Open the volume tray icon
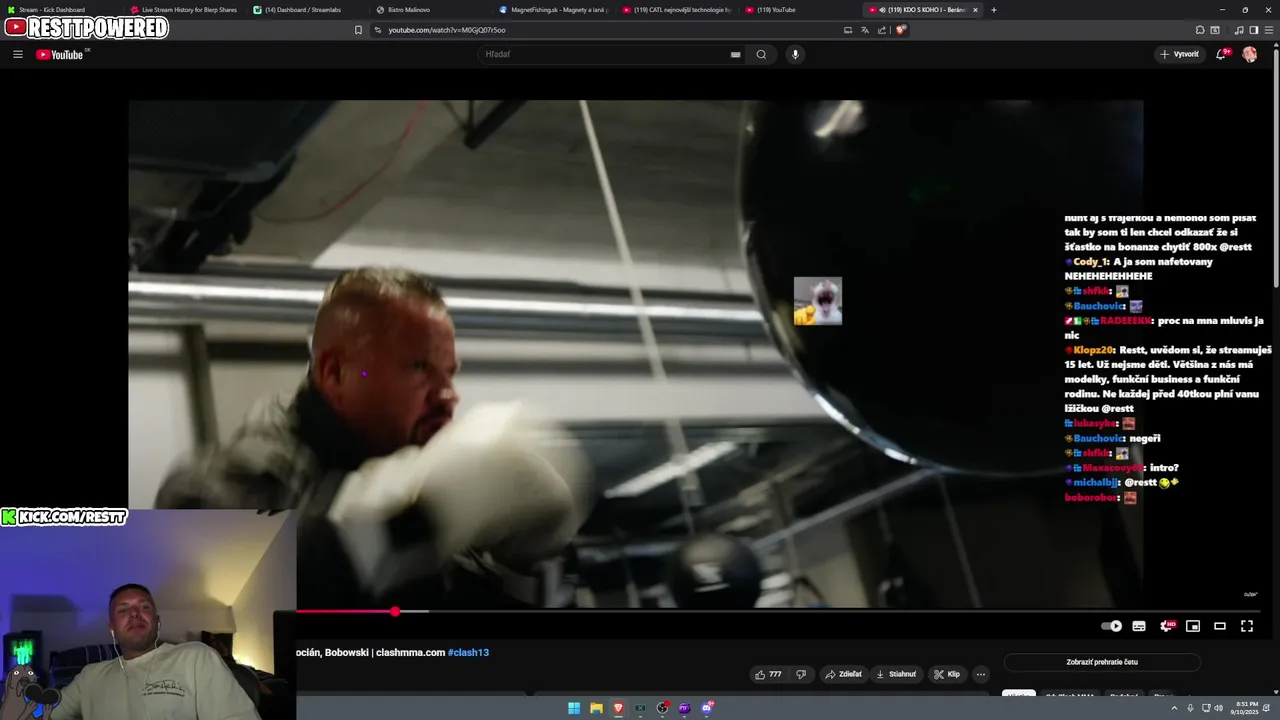 (1219, 708)
